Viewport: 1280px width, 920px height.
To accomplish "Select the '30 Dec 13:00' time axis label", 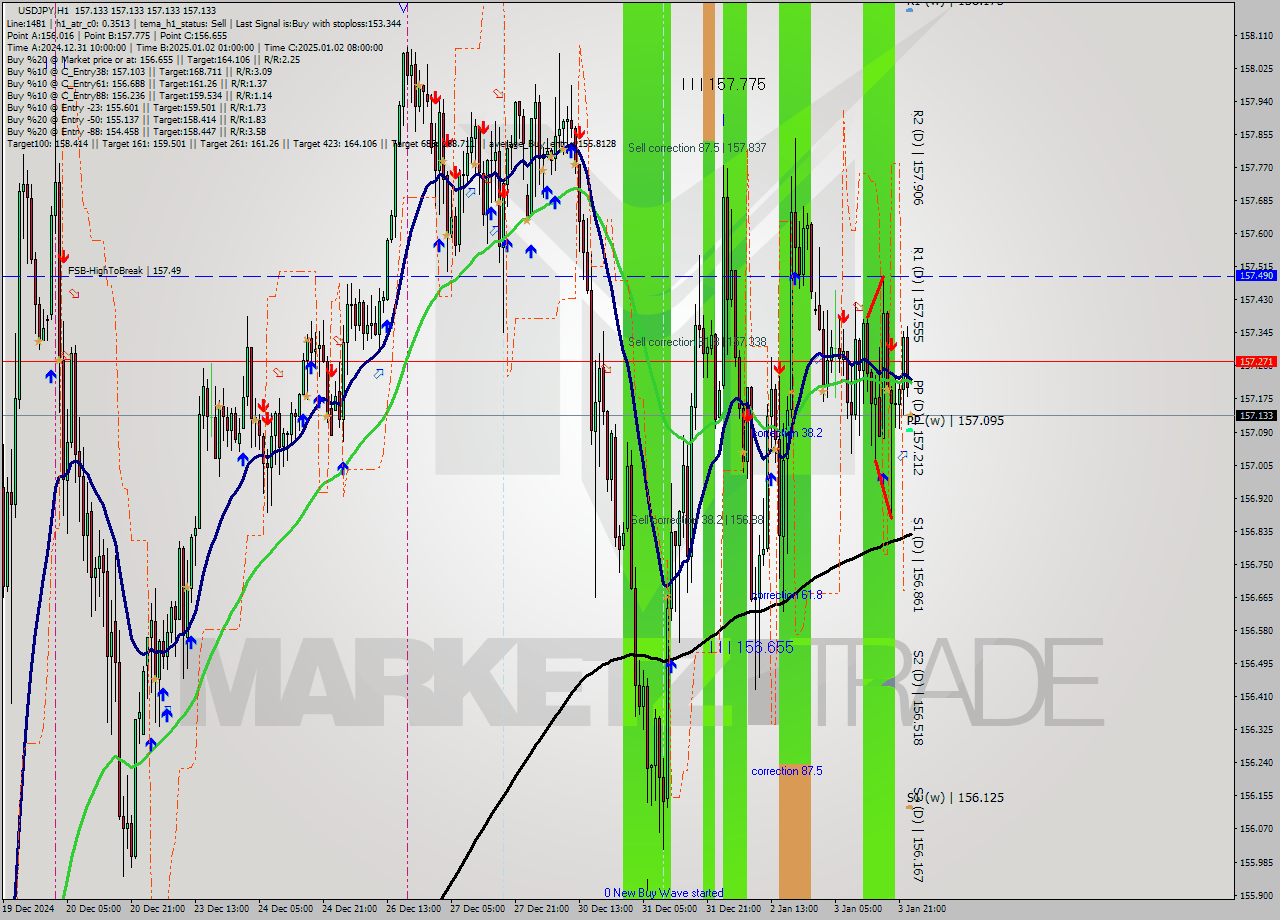I will tap(605, 909).
